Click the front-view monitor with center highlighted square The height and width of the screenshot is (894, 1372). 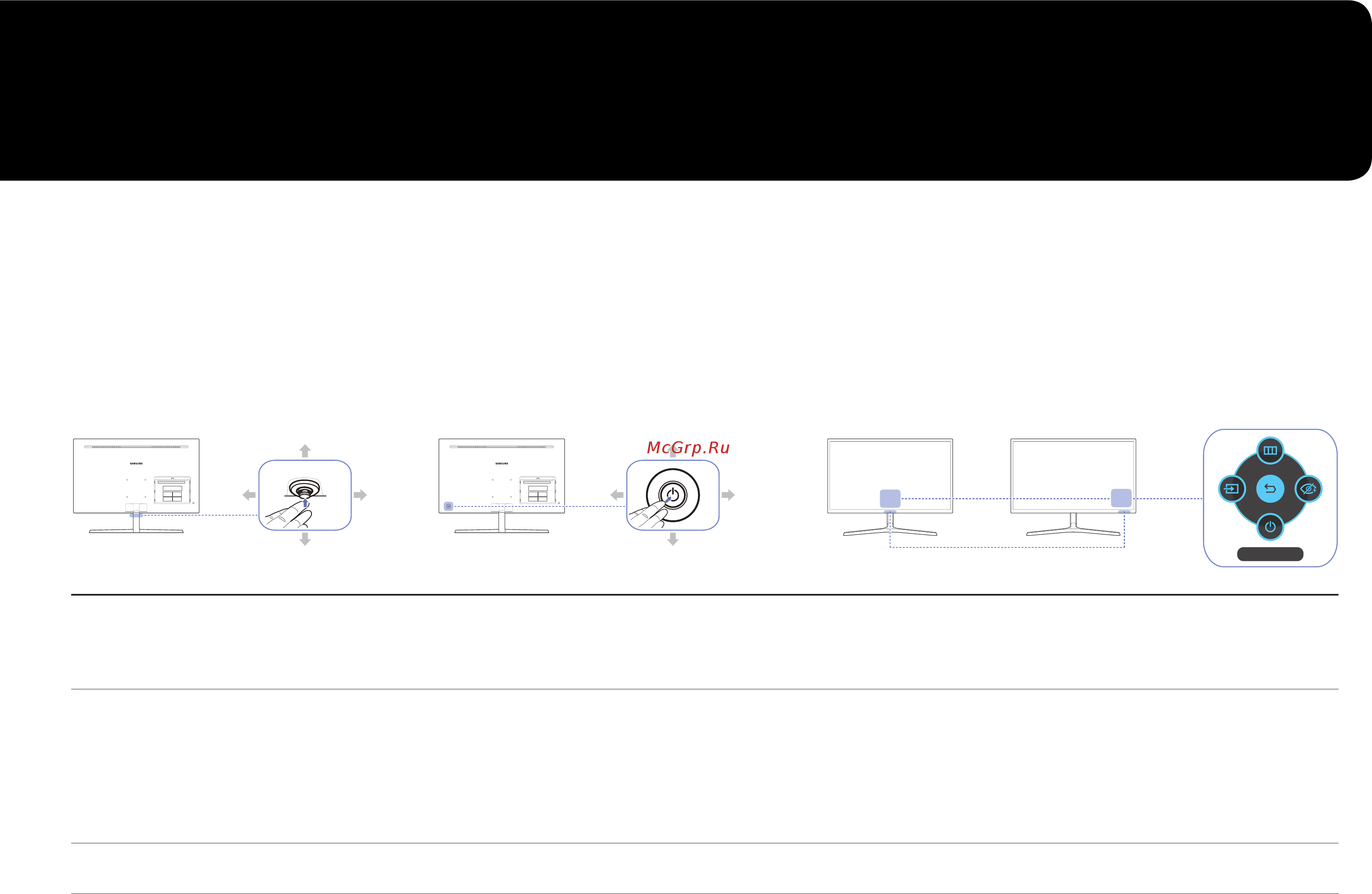click(890, 487)
